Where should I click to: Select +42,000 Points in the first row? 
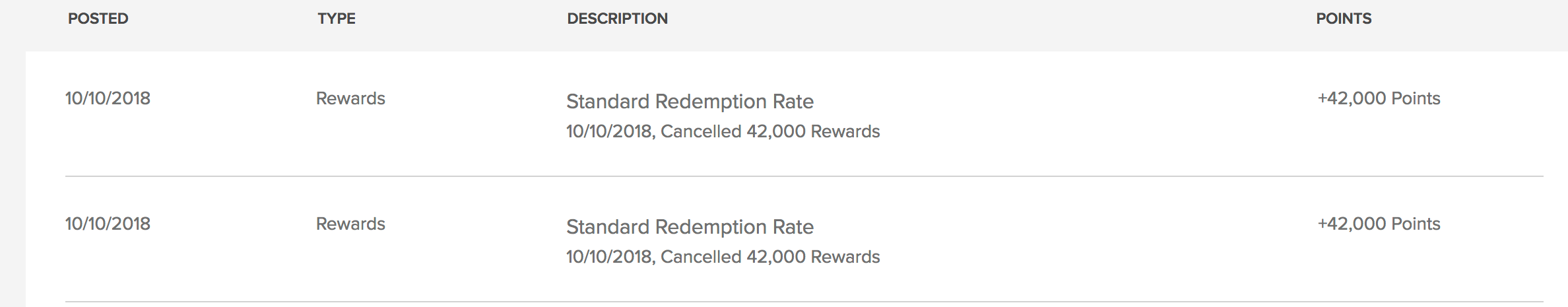click(1379, 98)
